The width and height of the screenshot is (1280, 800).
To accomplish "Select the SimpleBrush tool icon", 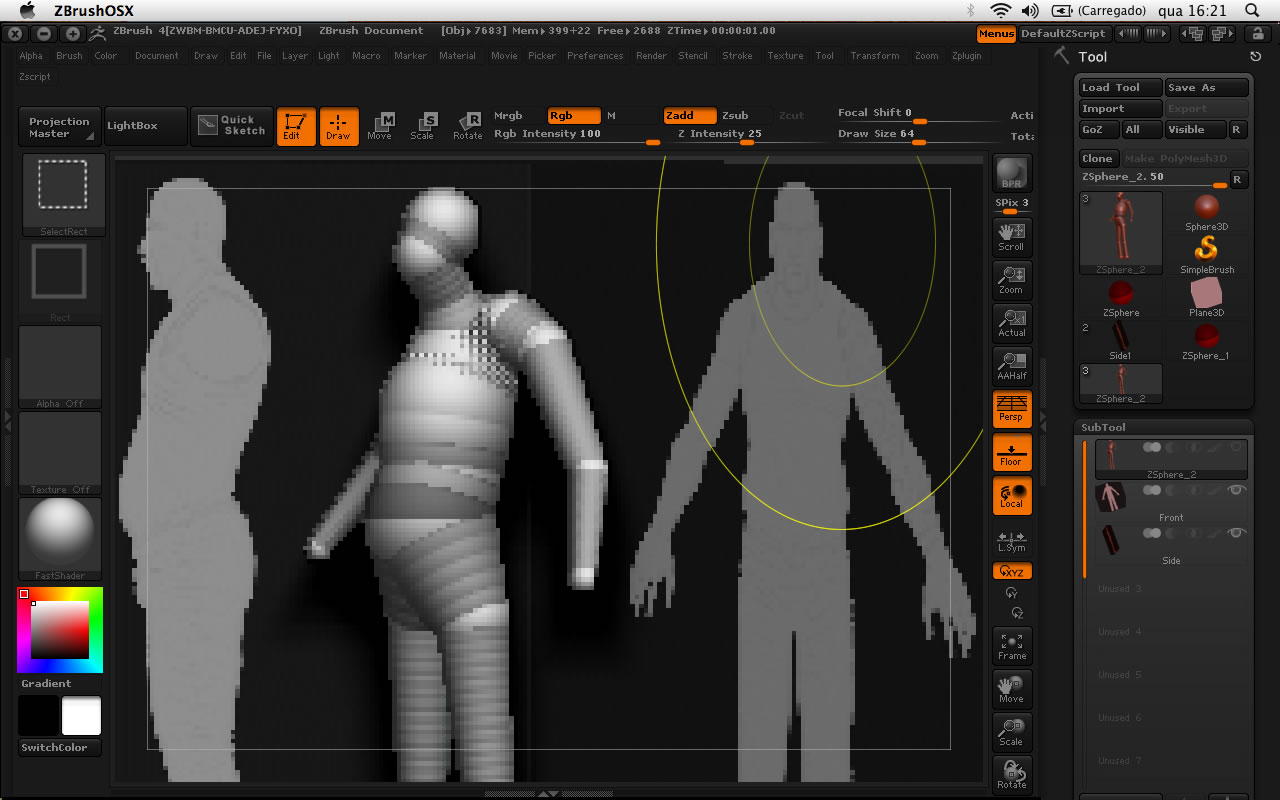I will coord(1206,254).
